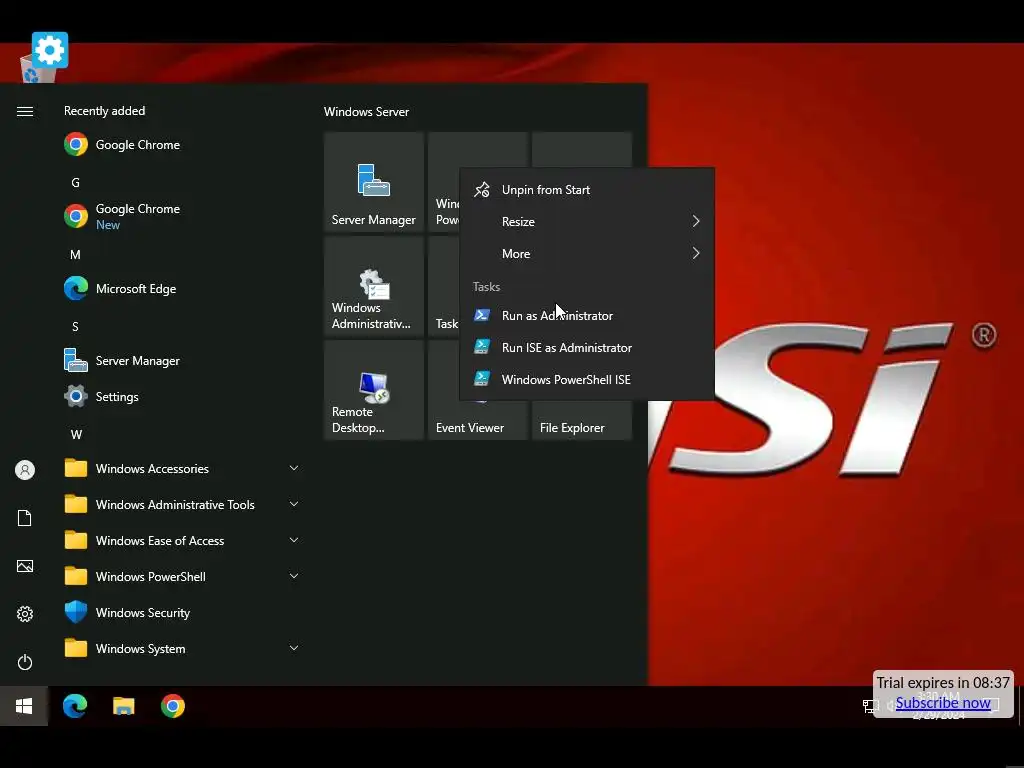The width and height of the screenshot is (1024, 768).
Task: Open Google Chrome under Recently added
Action: click(182, 144)
